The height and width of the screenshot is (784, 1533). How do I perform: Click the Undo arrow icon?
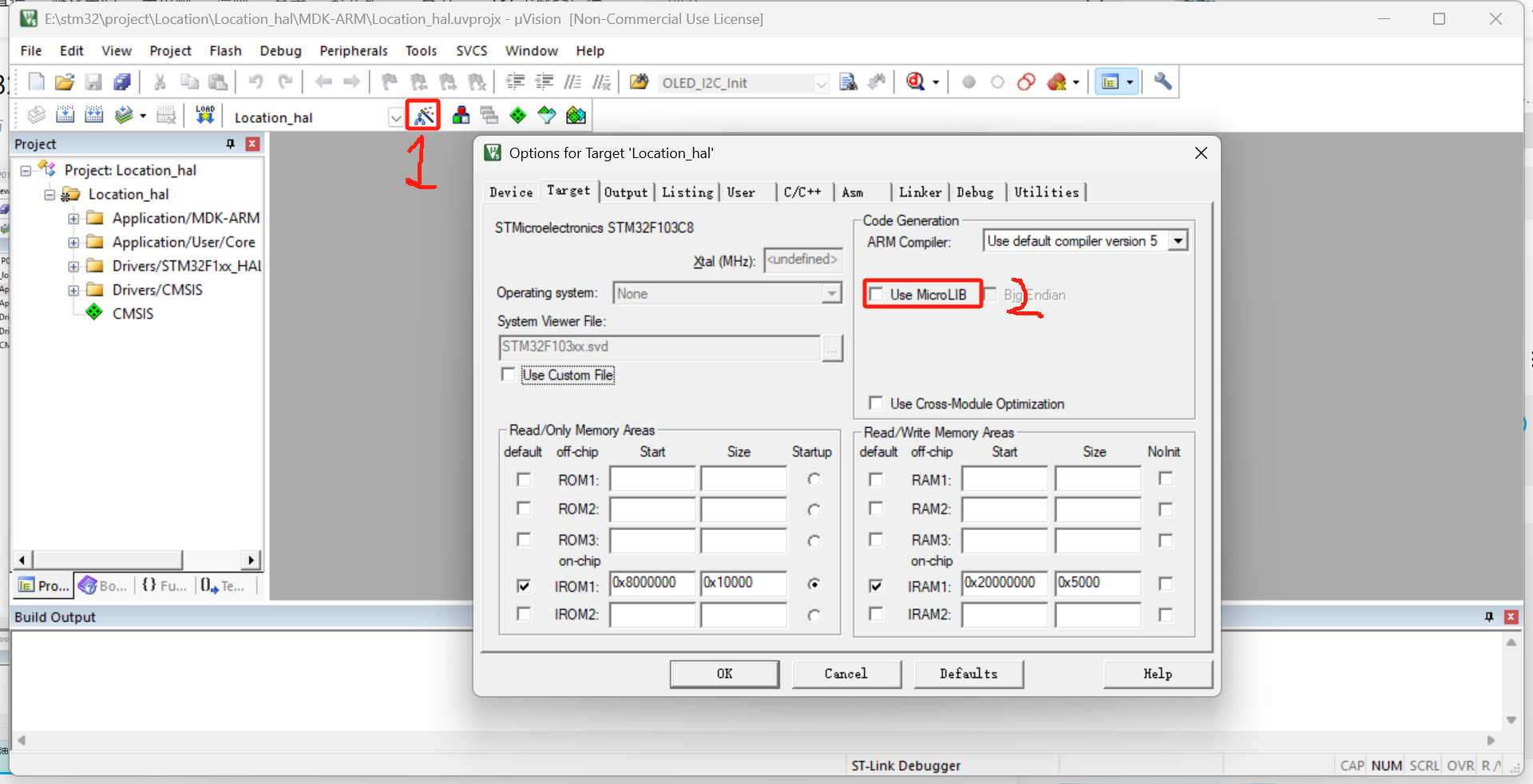click(x=255, y=82)
